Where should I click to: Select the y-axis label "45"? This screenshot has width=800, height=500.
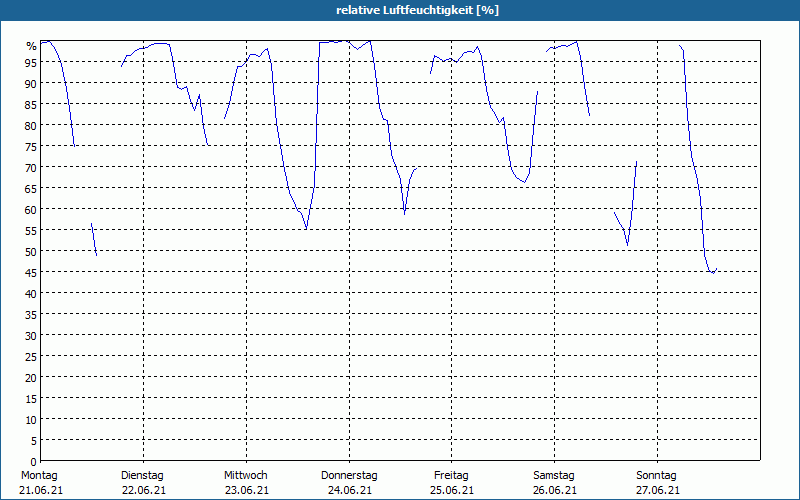[31, 273]
